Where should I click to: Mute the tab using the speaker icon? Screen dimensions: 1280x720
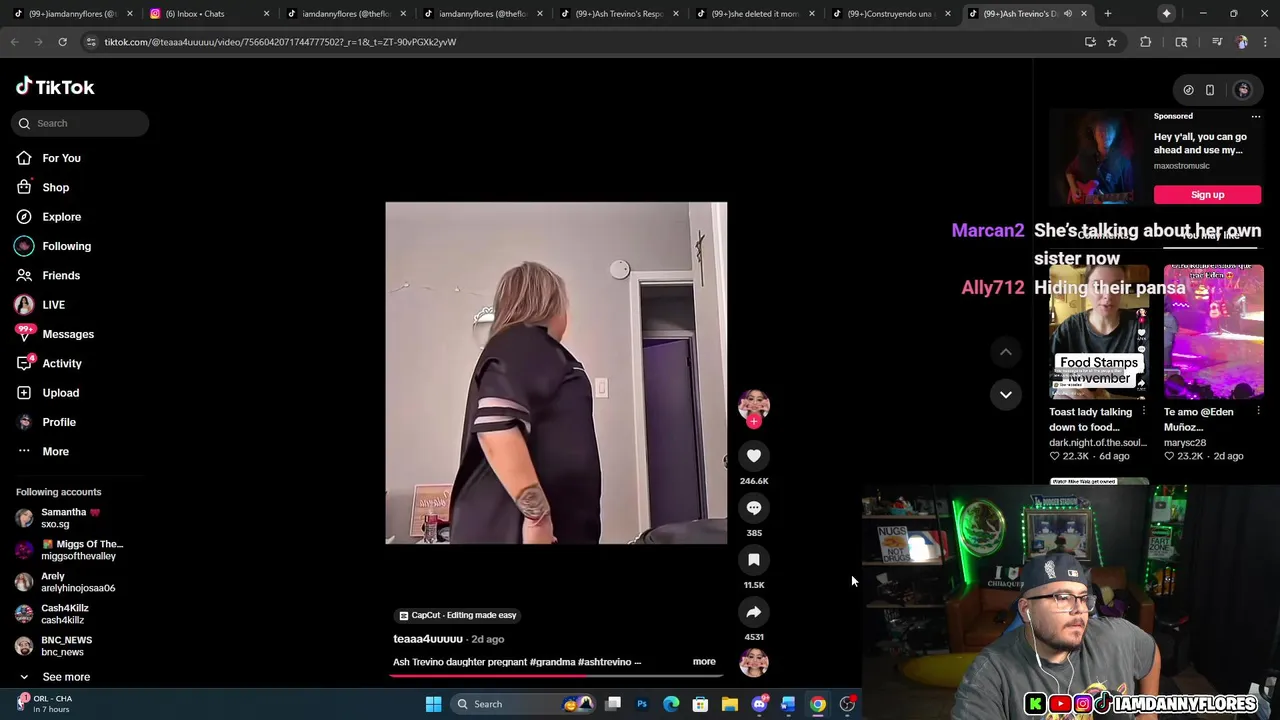click(1067, 14)
